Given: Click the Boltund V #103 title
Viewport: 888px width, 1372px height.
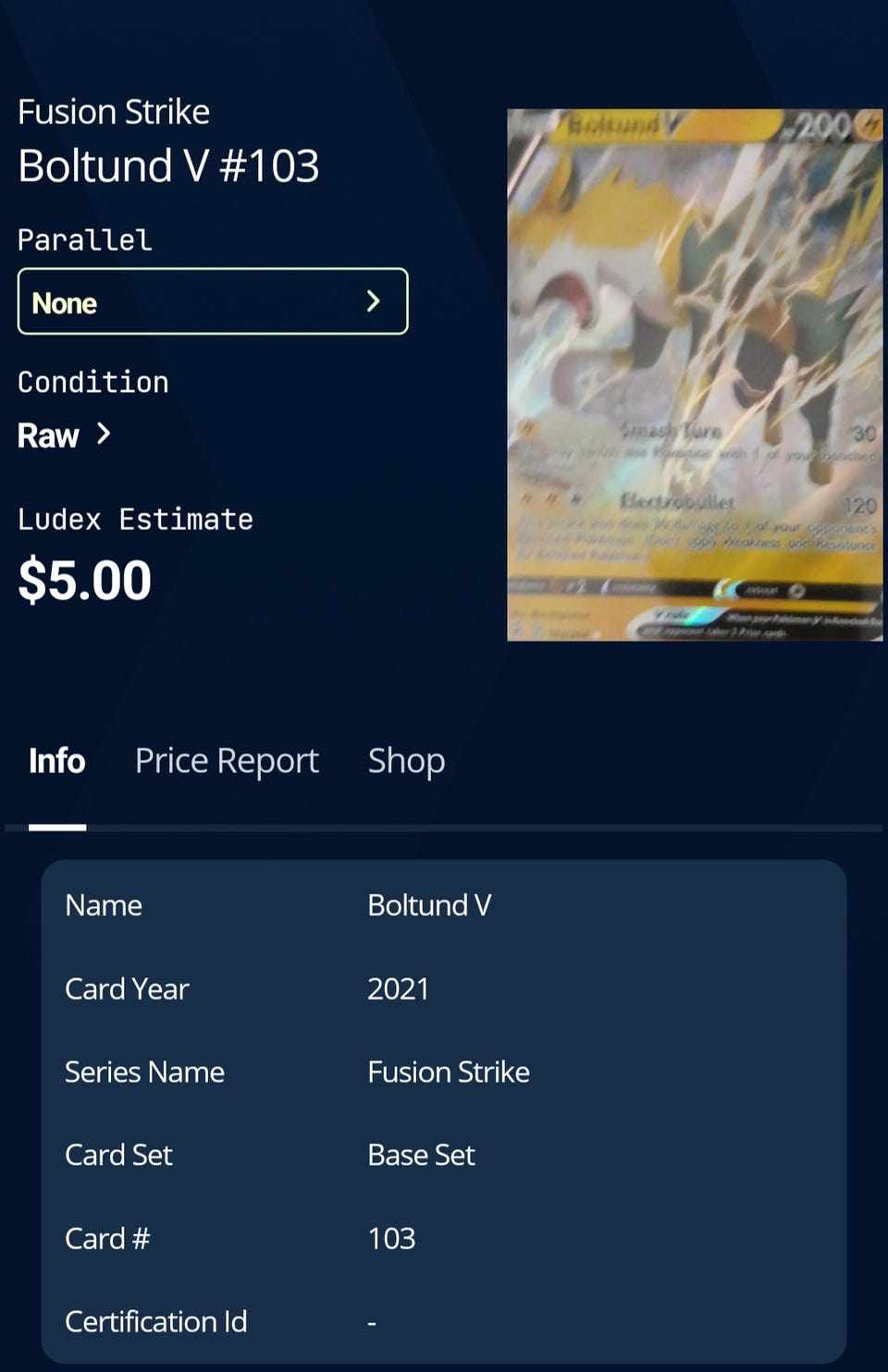Looking at the screenshot, I should pyautogui.click(x=168, y=166).
